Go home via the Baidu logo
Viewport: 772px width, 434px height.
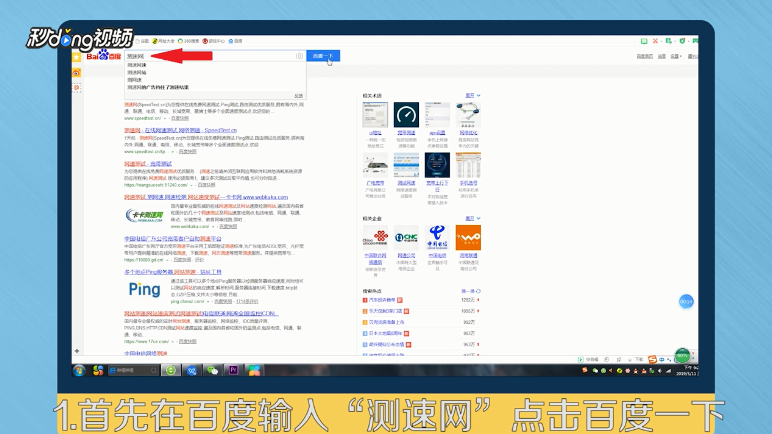click(x=103, y=56)
